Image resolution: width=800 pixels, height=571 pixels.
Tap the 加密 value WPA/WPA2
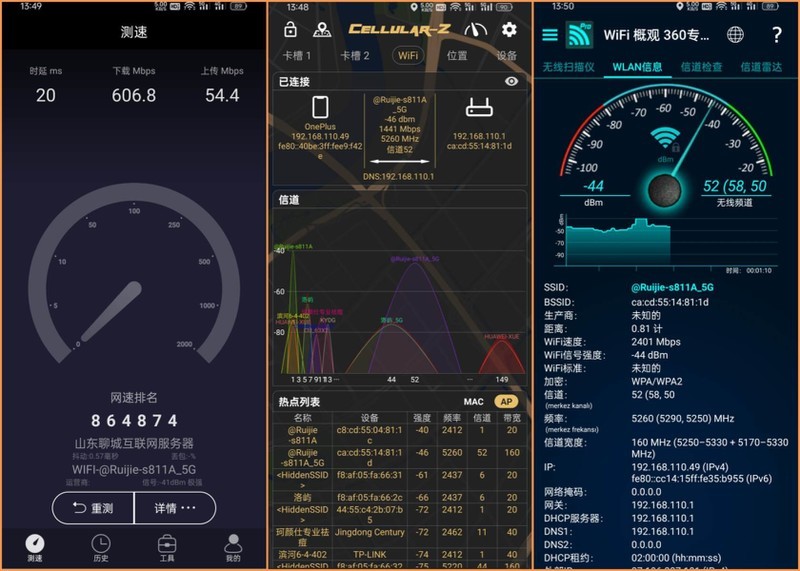coord(656,381)
